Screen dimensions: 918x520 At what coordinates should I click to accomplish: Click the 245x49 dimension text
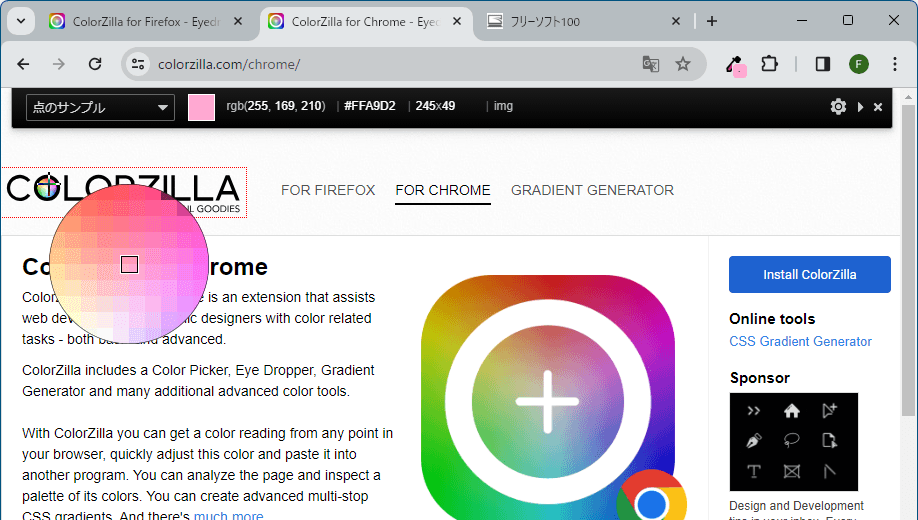tap(435, 106)
